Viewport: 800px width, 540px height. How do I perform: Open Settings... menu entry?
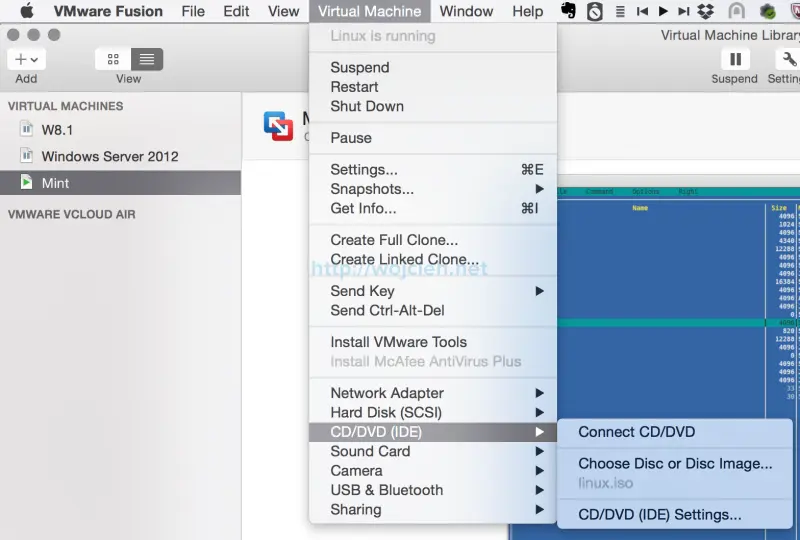coord(433,169)
